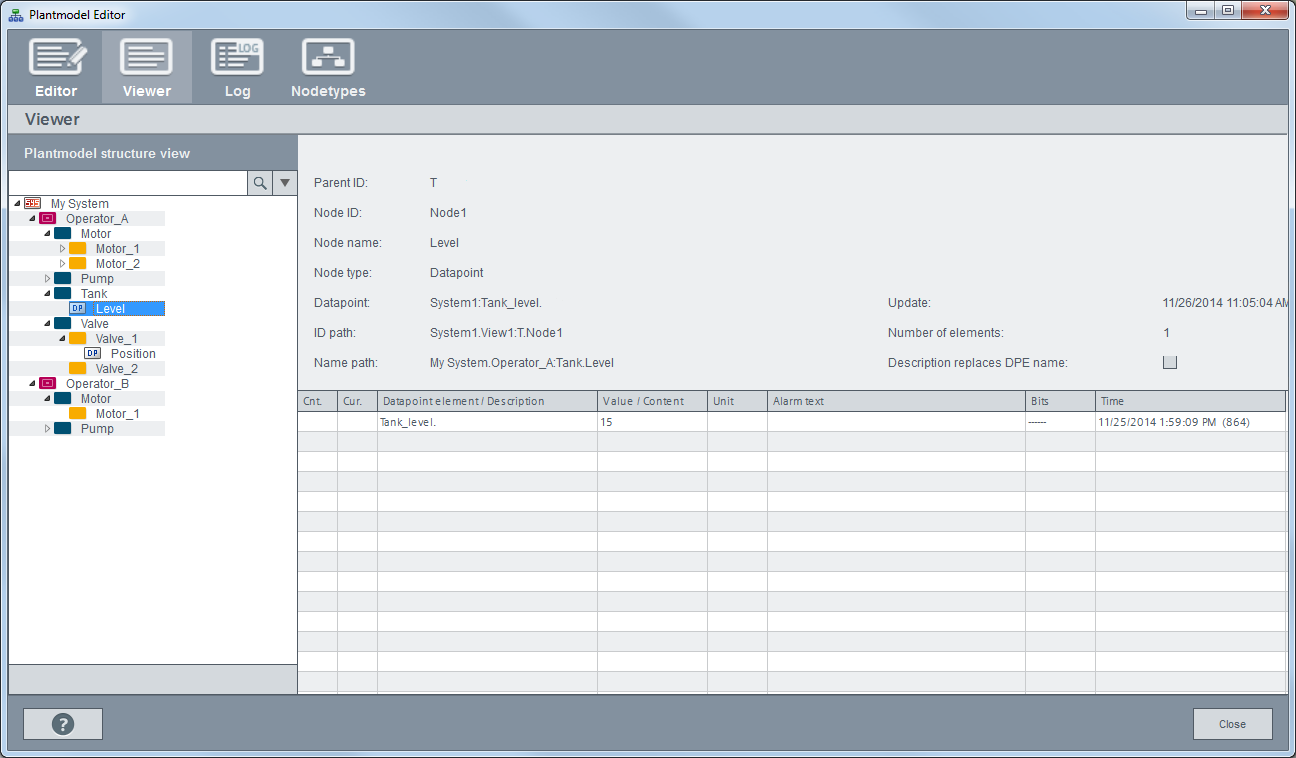This screenshot has height=758, width=1296.
Task: Click the help question mark button
Action: (63, 724)
